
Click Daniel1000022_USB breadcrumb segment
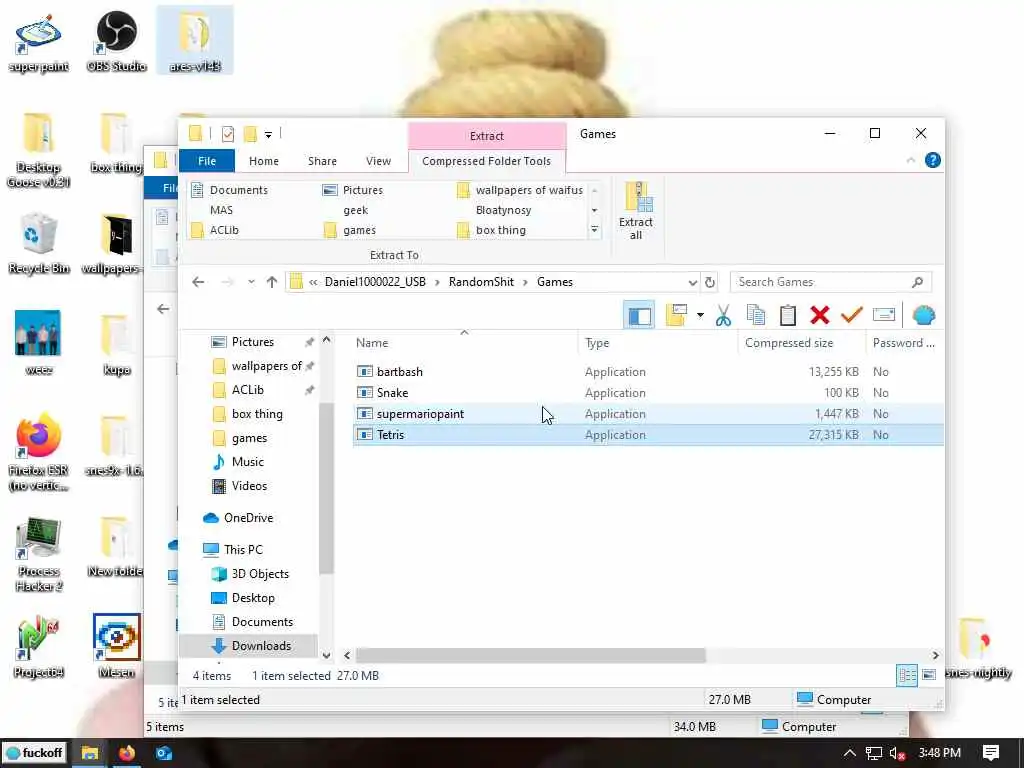(x=375, y=282)
